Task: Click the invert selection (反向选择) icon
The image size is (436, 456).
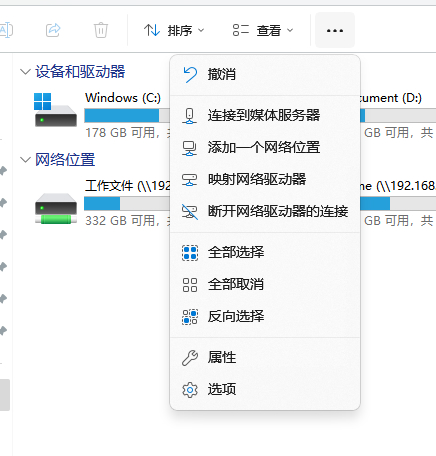Action: click(x=190, y=317)
